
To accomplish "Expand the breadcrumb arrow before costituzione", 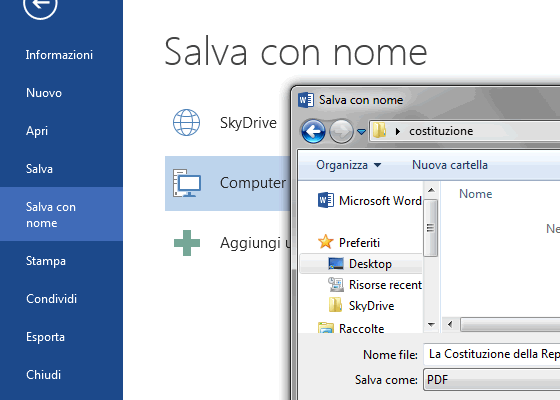I will coord(398,131).
